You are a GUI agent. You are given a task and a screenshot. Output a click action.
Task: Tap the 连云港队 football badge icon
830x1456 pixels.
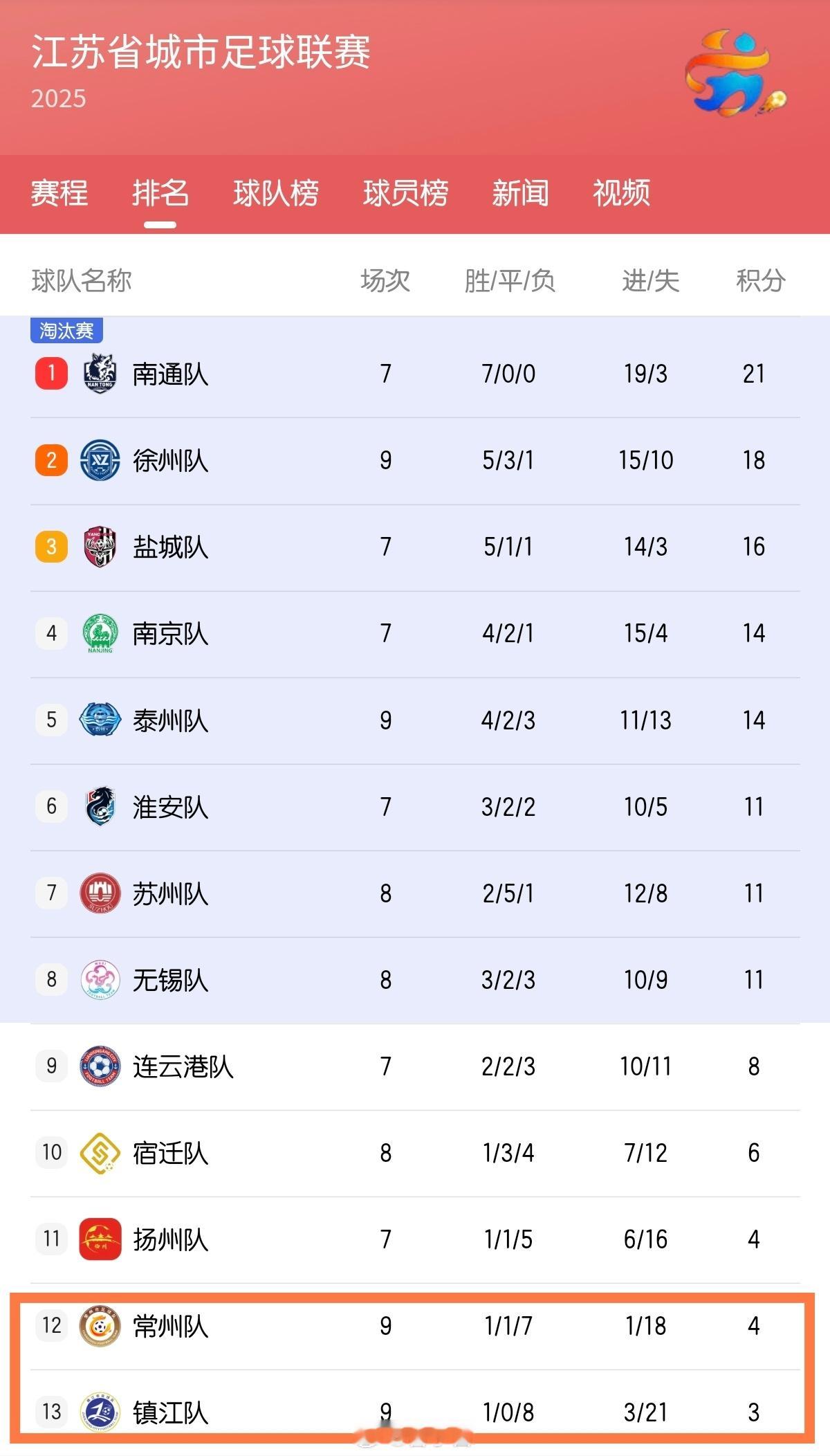100,1066
